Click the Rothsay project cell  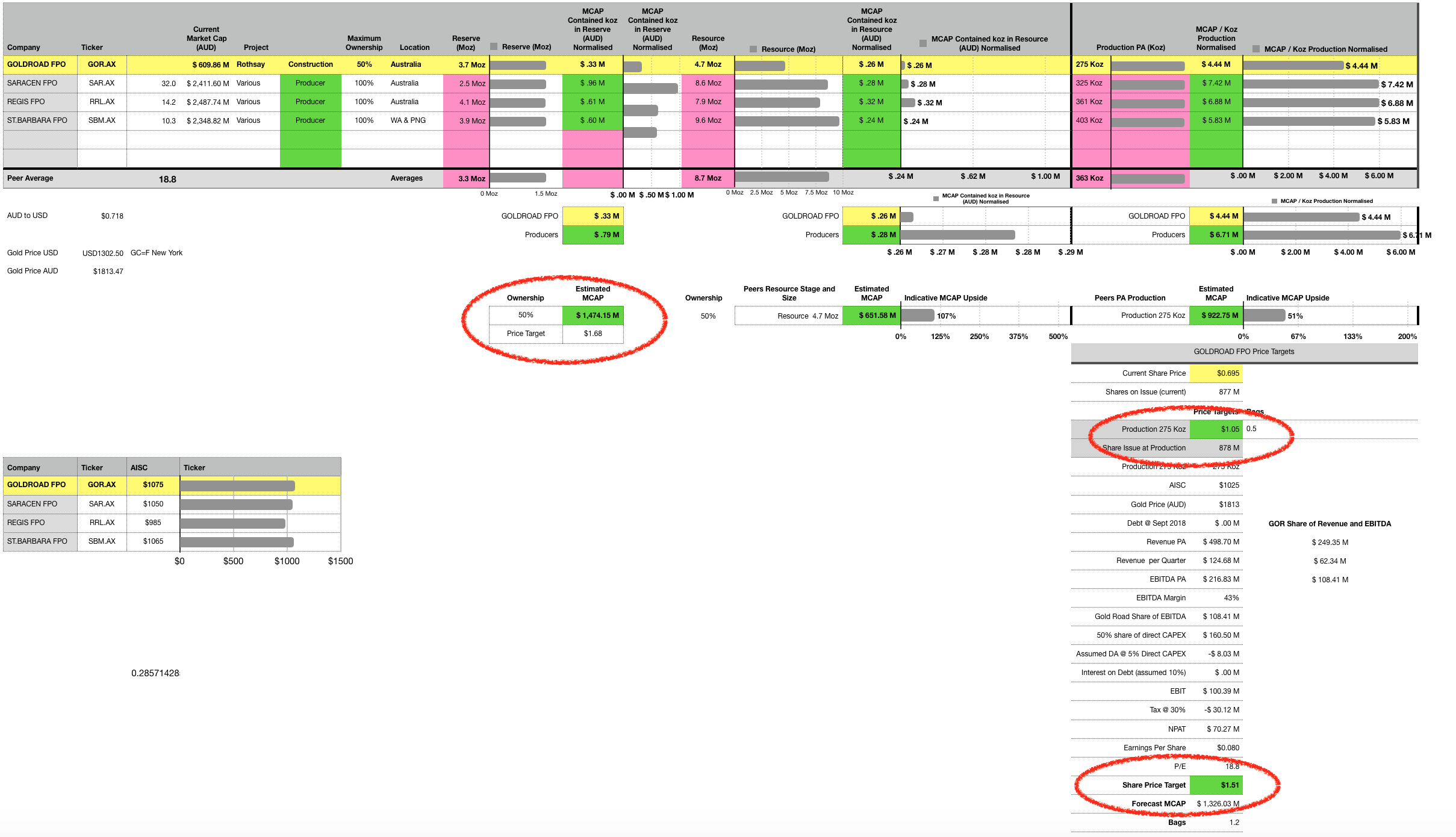click(250, 64)
